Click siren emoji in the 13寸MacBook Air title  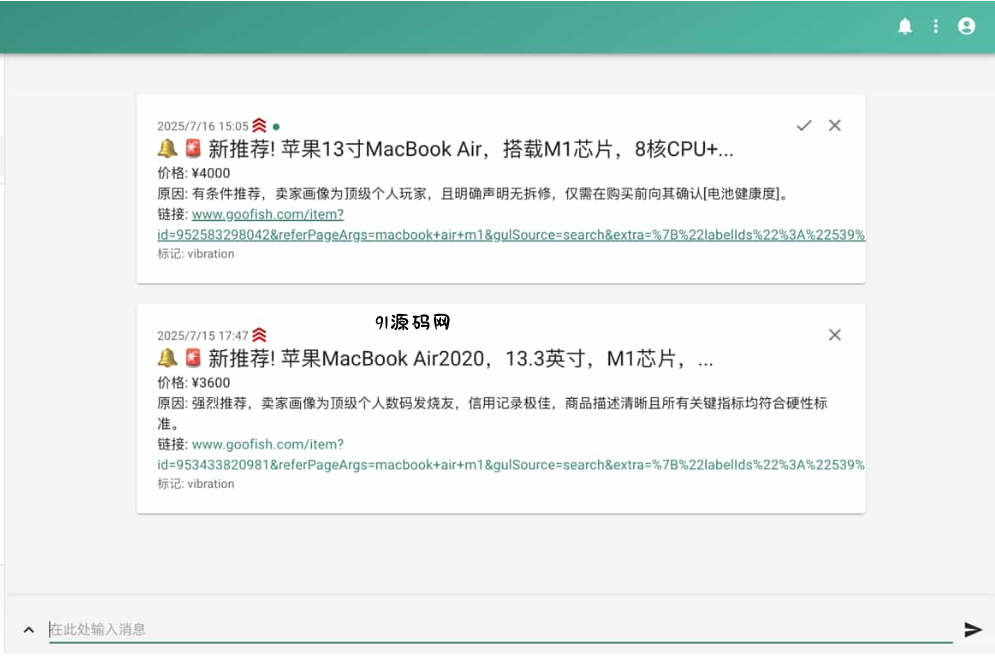pyautogui.click(x=193, y=148)
